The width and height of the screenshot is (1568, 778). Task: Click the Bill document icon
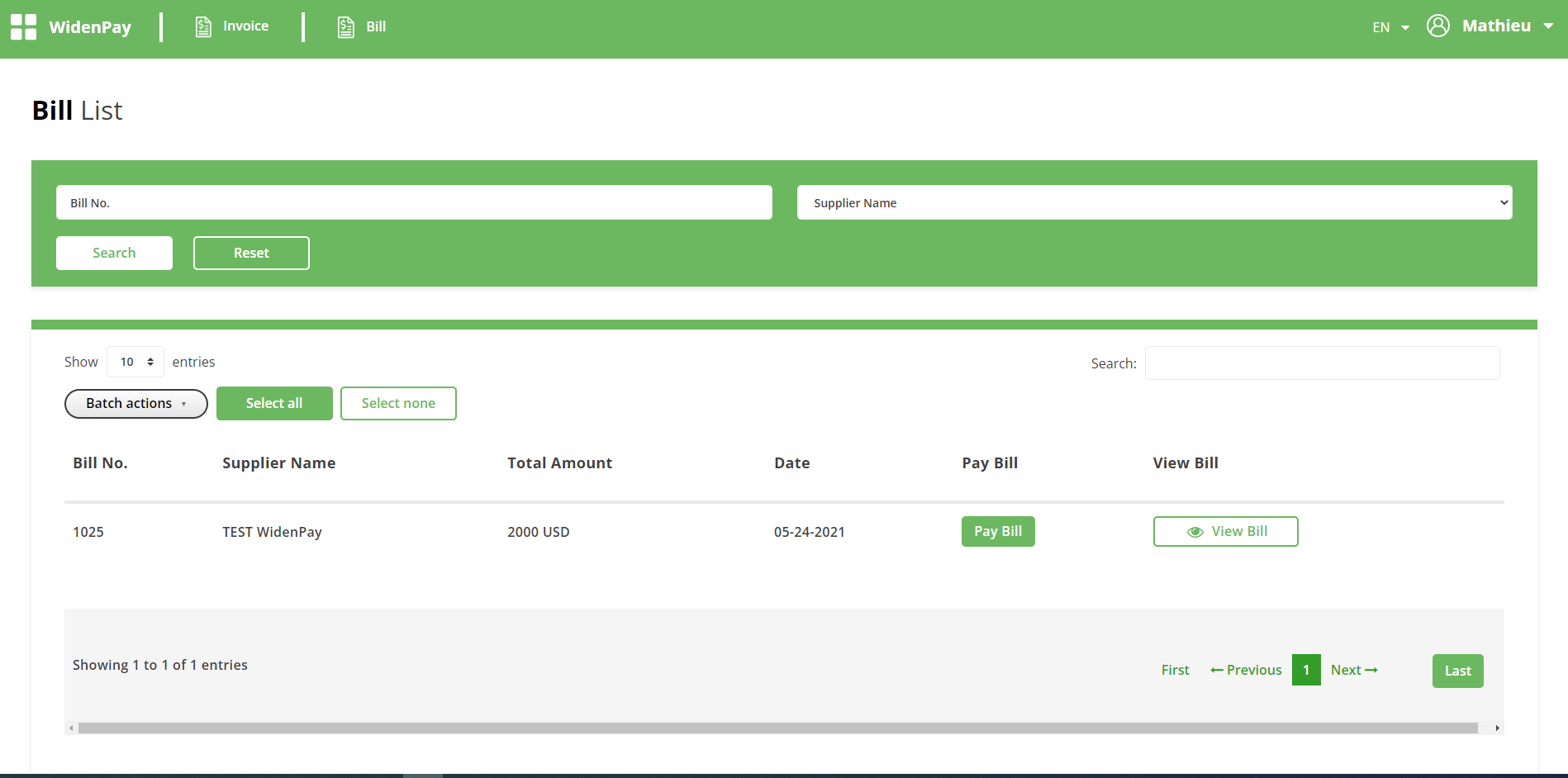point(345,26)
